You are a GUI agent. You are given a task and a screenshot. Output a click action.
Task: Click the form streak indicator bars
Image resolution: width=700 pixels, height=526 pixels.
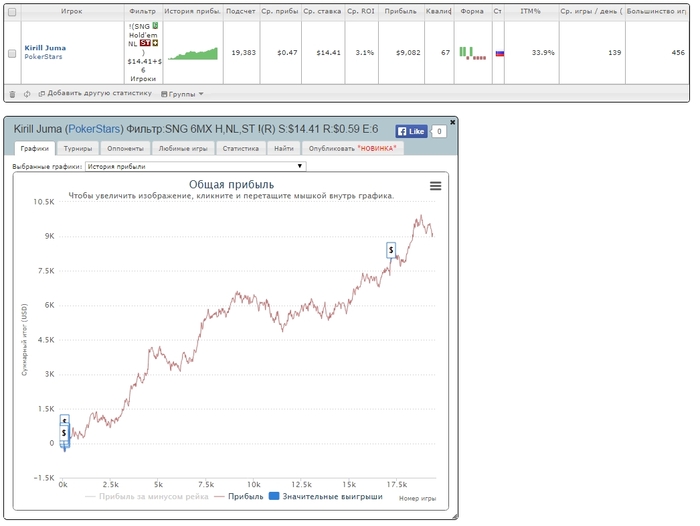point(473,53)
